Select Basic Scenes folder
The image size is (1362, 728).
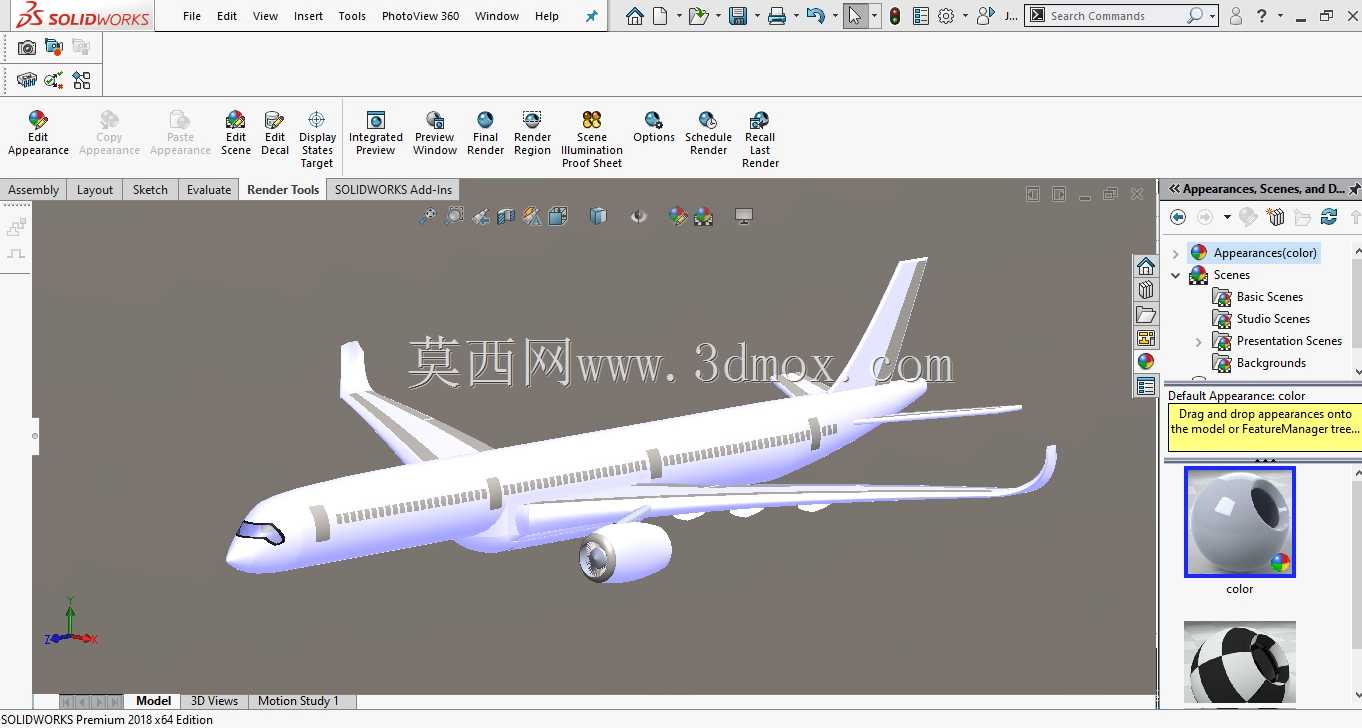(x=1258, y=297)
